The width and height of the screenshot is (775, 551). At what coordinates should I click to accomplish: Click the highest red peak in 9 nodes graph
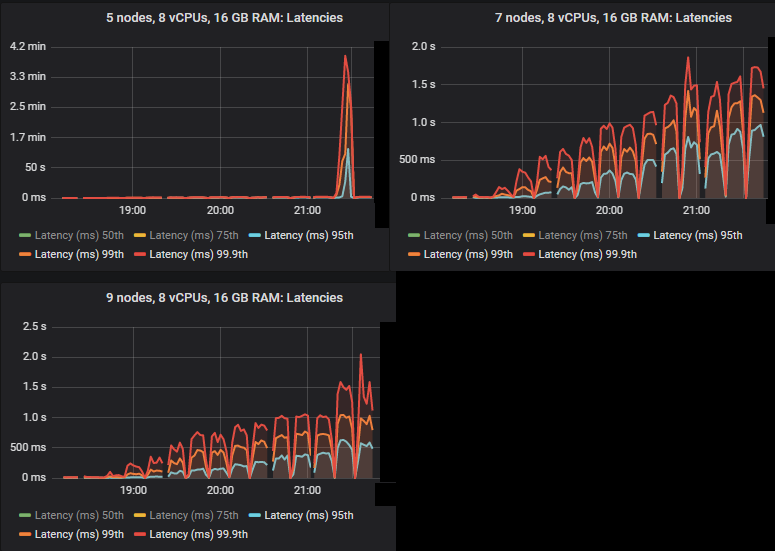point(361,355)
